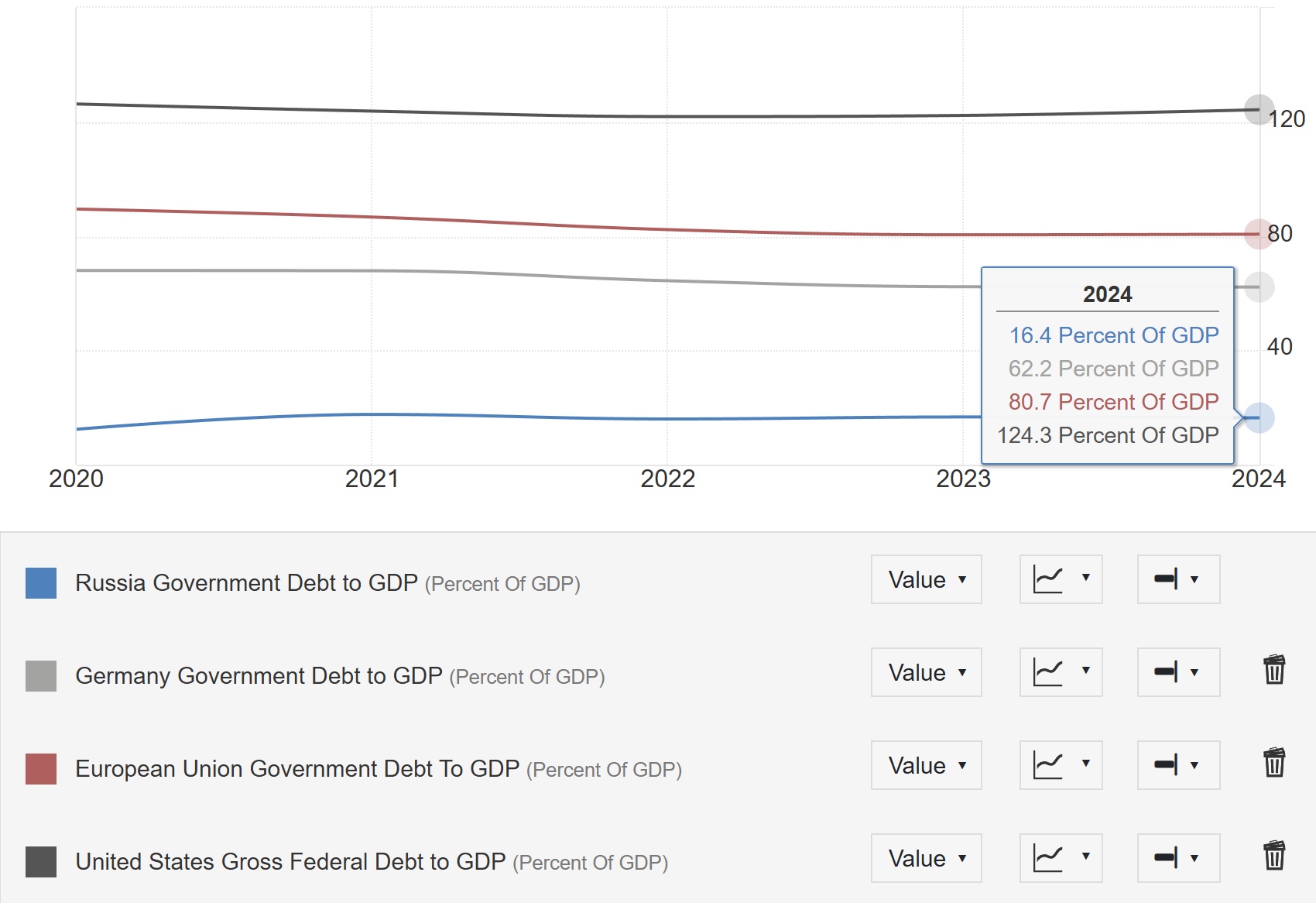Click the line chart icon for Germany row
Viewport: 1316px width, 903px height.
(x=1060, y=672)
